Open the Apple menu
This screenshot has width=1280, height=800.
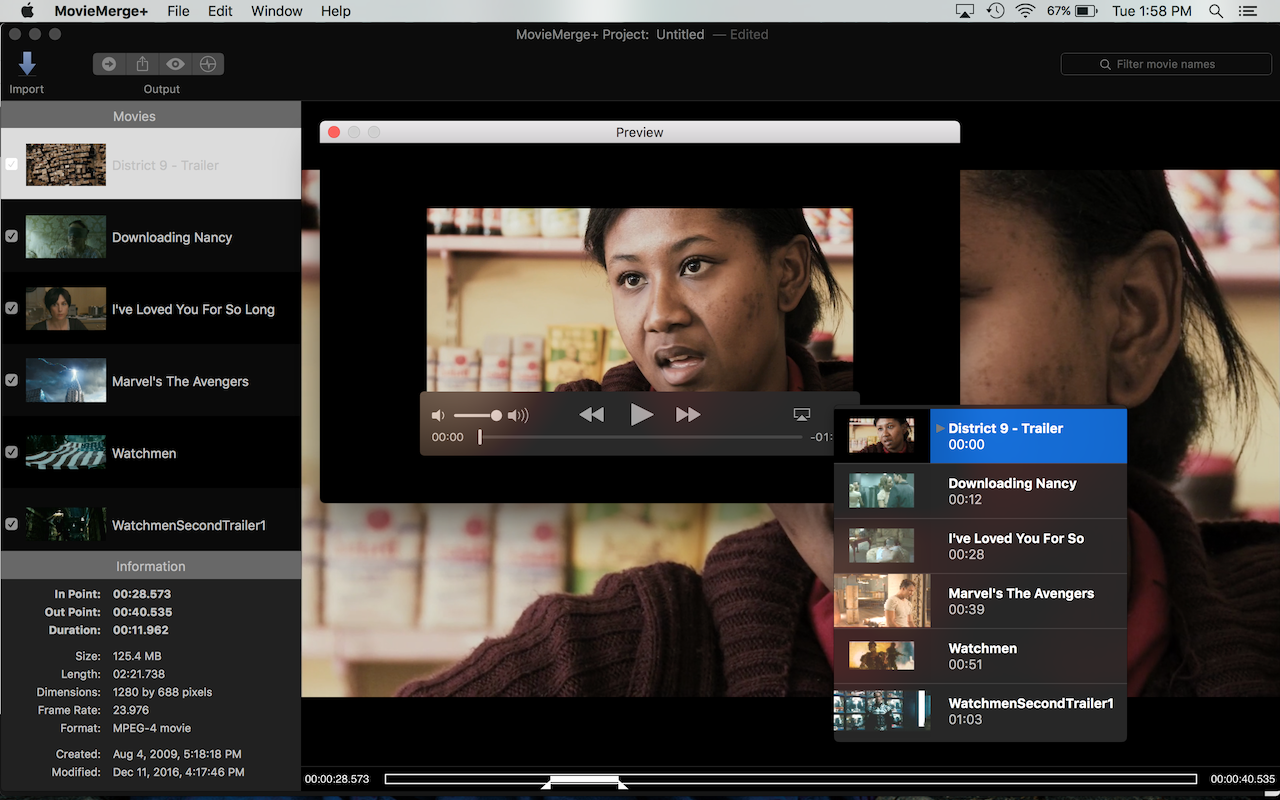click(27, 11)
